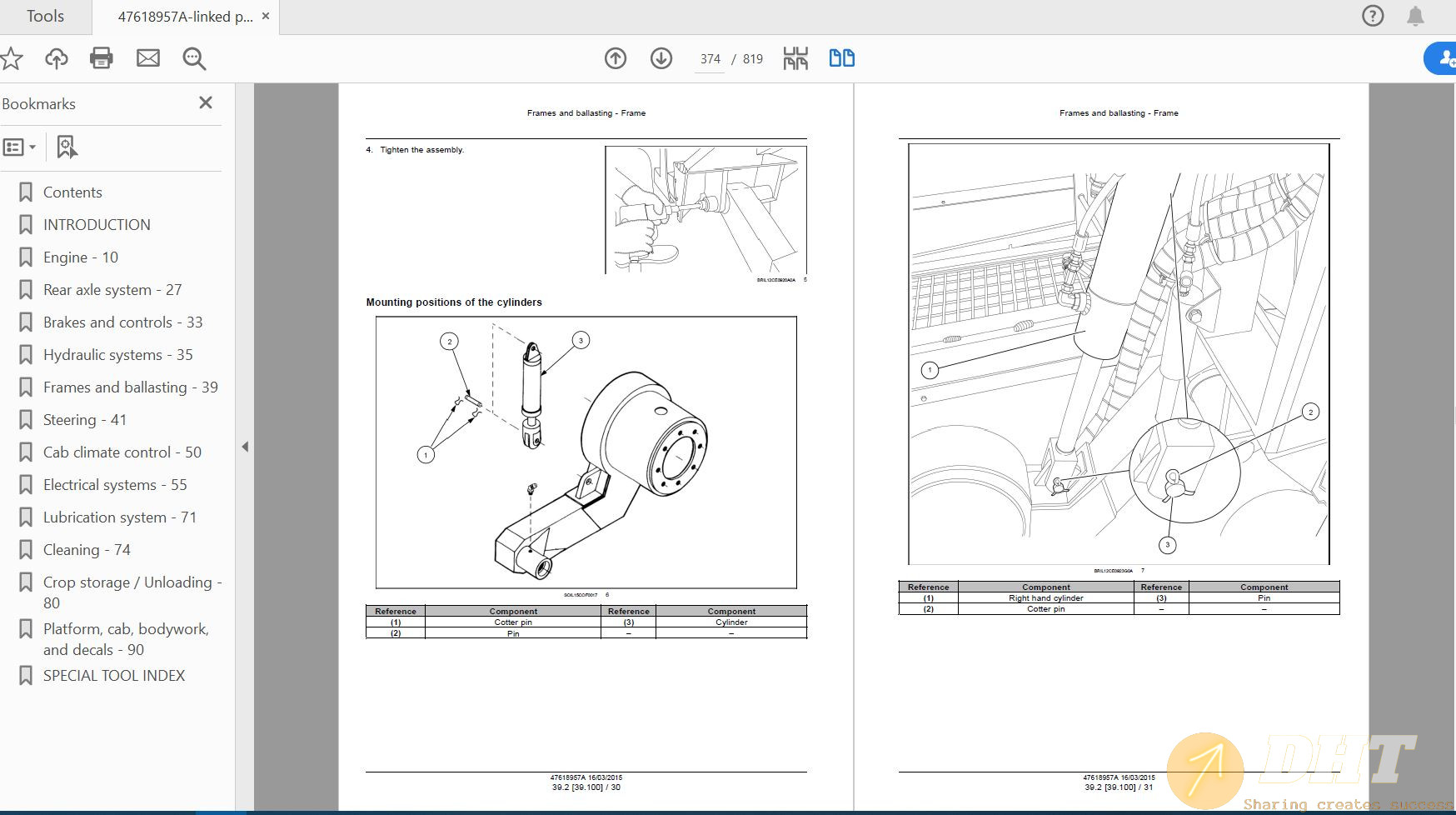Click the bookmark icon beside Electrical systems - 55
Viewport: 1456px width, 815px height.
pos(26,485)
